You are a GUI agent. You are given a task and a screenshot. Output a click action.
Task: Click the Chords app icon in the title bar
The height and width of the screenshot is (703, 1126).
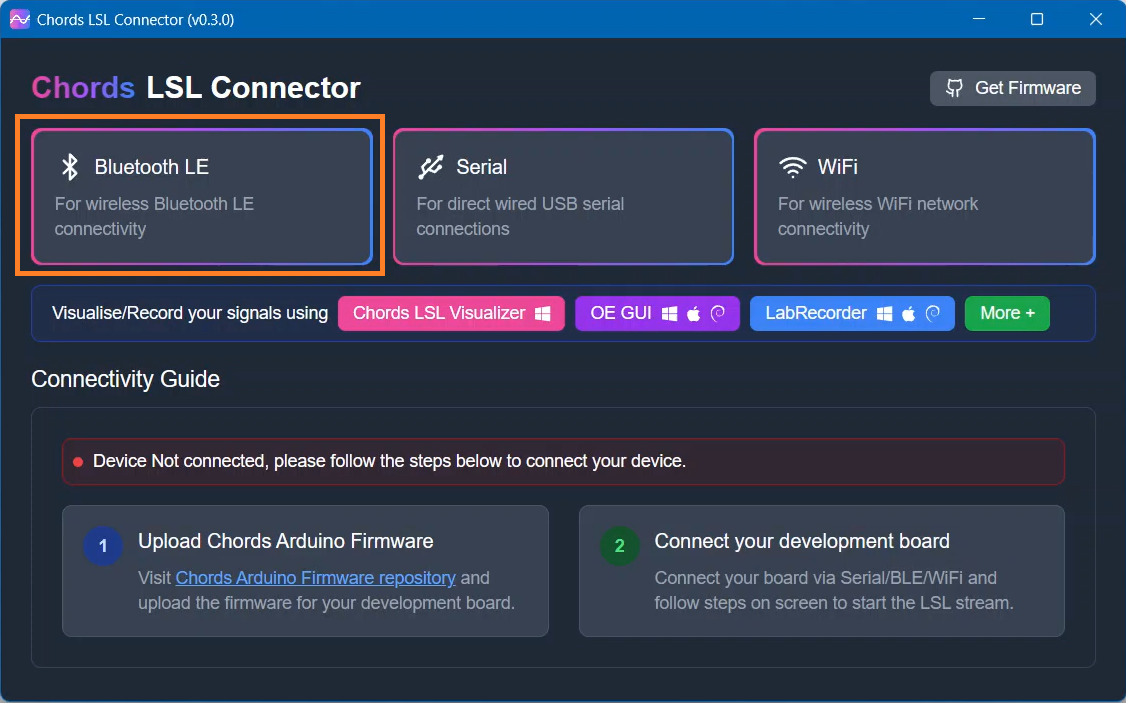[19, 19]
